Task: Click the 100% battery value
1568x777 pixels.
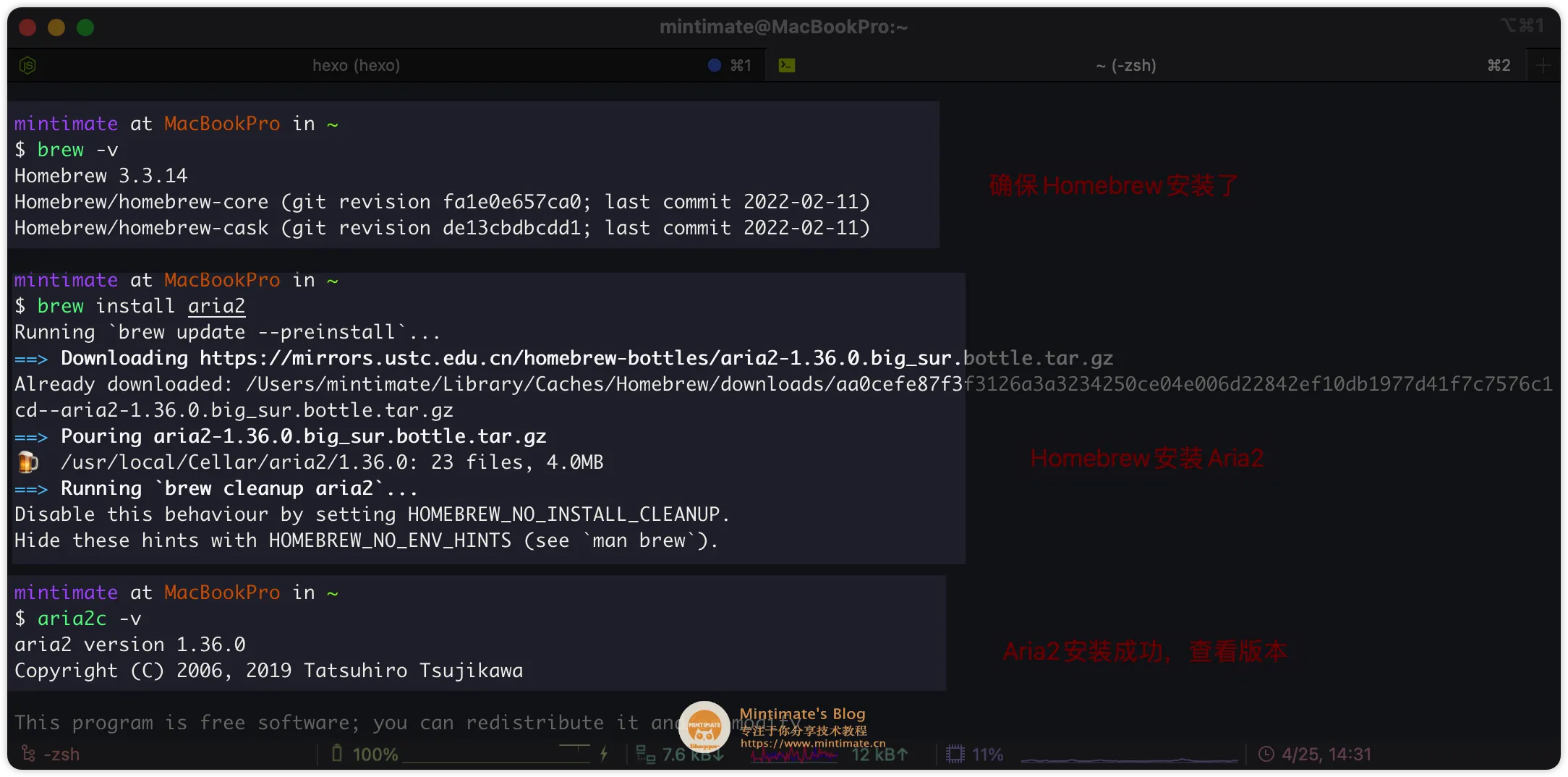Action: click(375, 755)
